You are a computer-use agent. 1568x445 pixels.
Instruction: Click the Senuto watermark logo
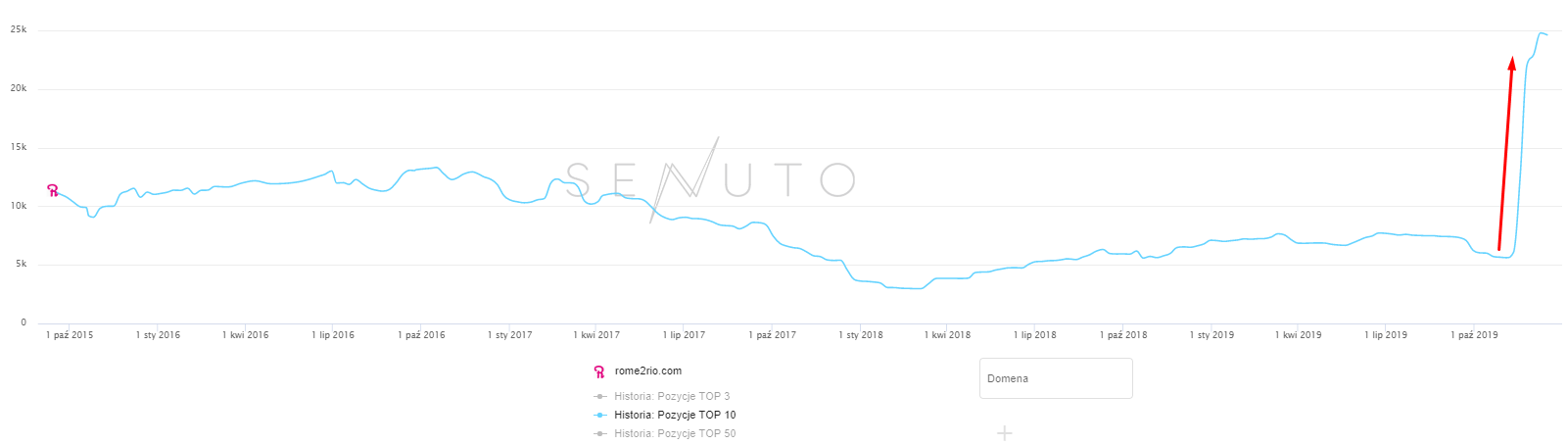tap(710, 179)
